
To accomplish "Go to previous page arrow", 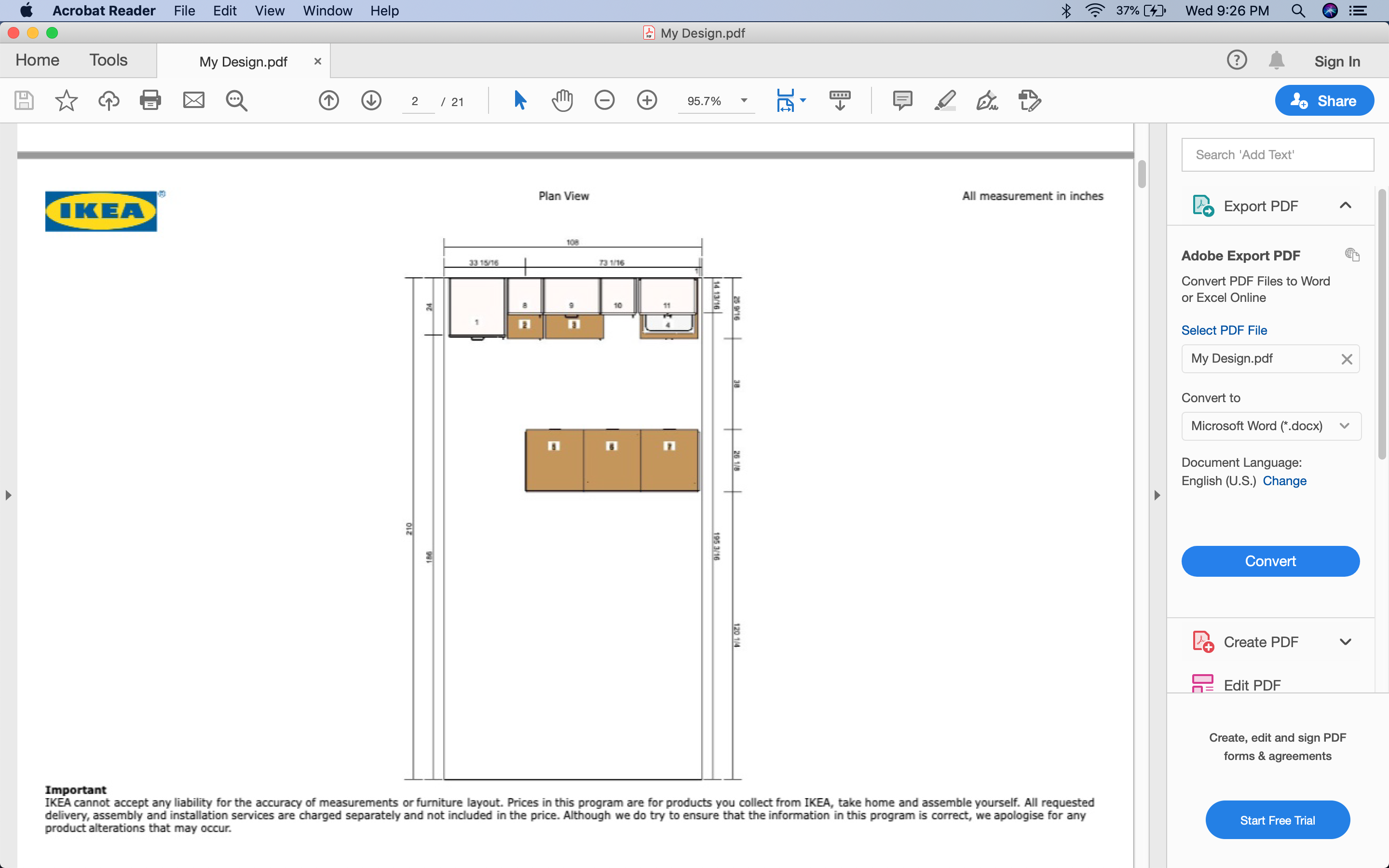I will click(329, 100).
